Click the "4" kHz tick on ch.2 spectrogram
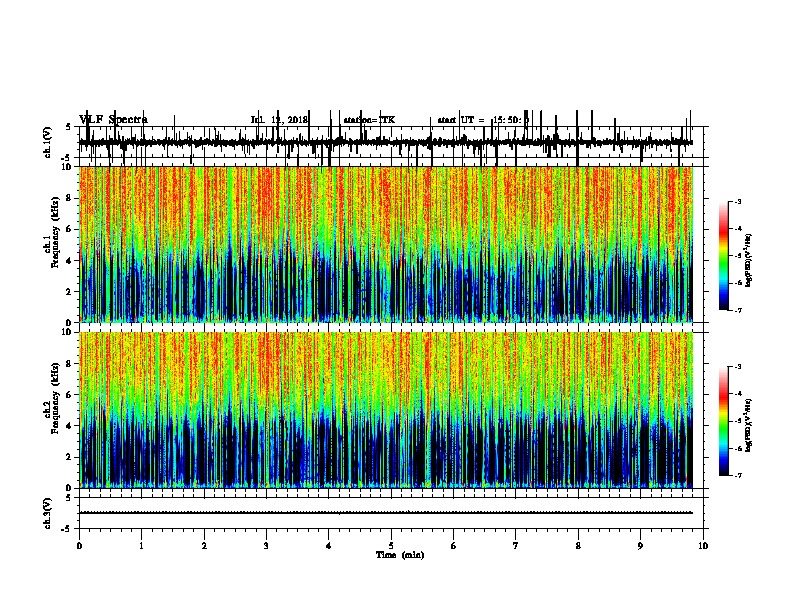Viewport: 792px width, 612px height. [x=70, y=426]
